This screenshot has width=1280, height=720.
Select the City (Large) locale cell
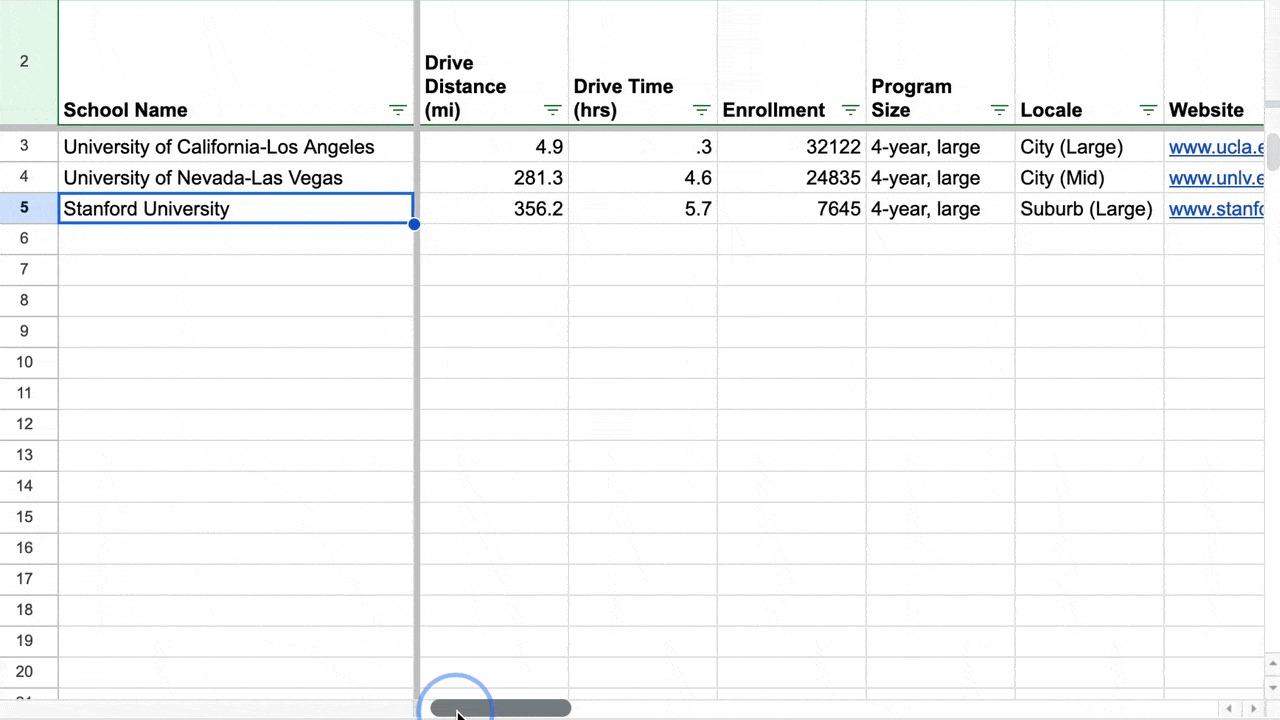(1090, 147)
